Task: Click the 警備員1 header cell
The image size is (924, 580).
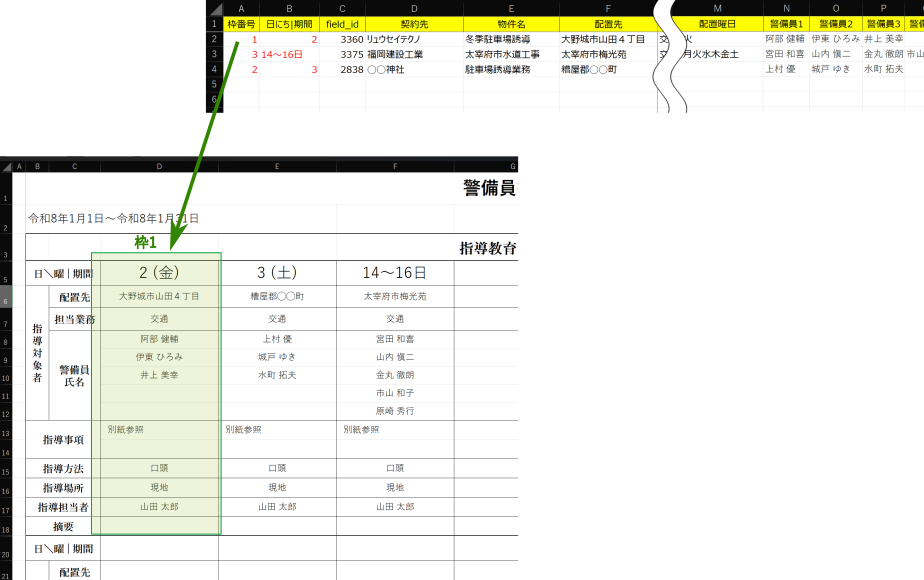Action: (x=786, y=23)
